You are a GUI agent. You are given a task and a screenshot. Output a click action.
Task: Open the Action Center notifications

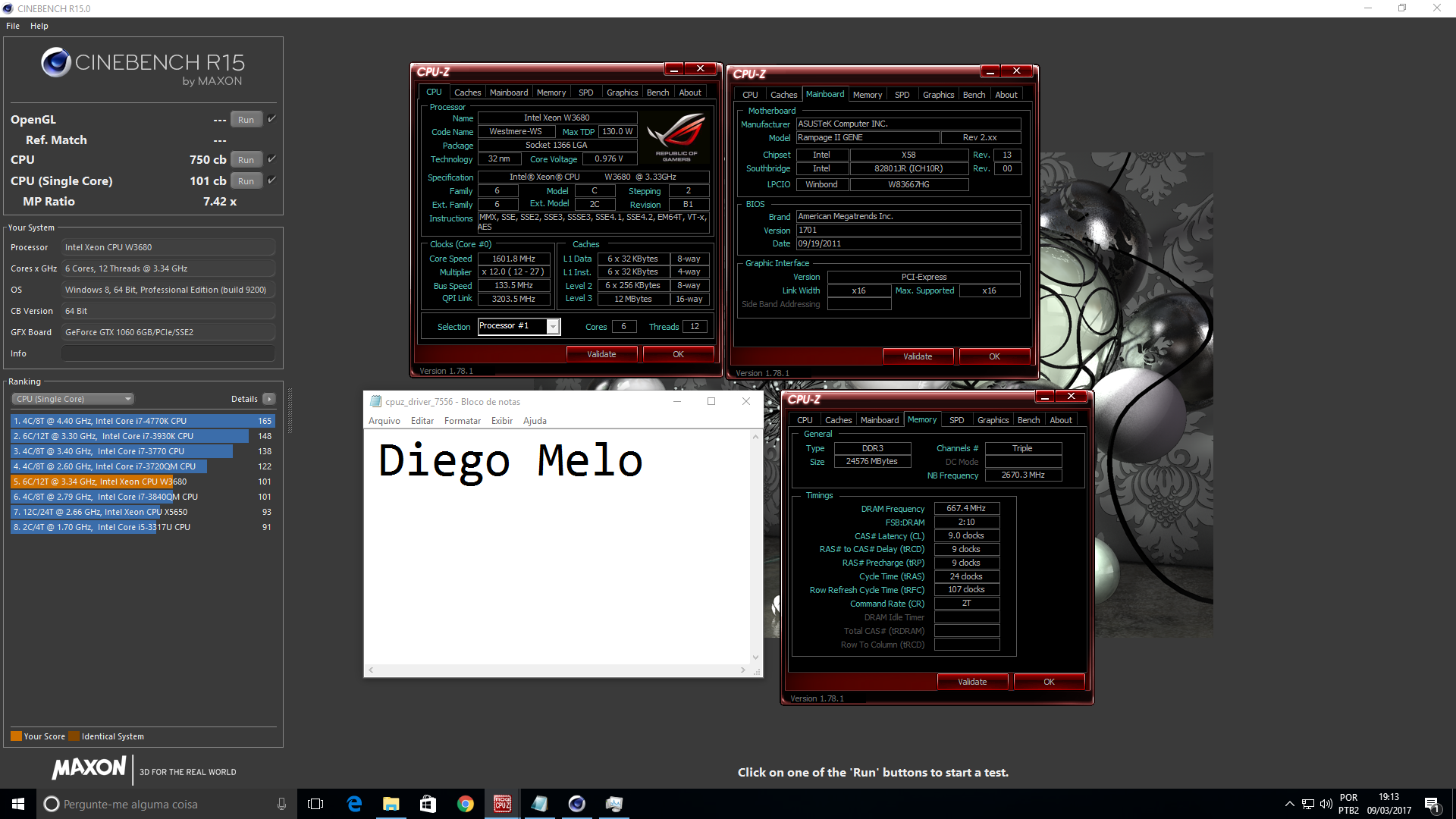pyautogui.click(x=1432, y=804)
